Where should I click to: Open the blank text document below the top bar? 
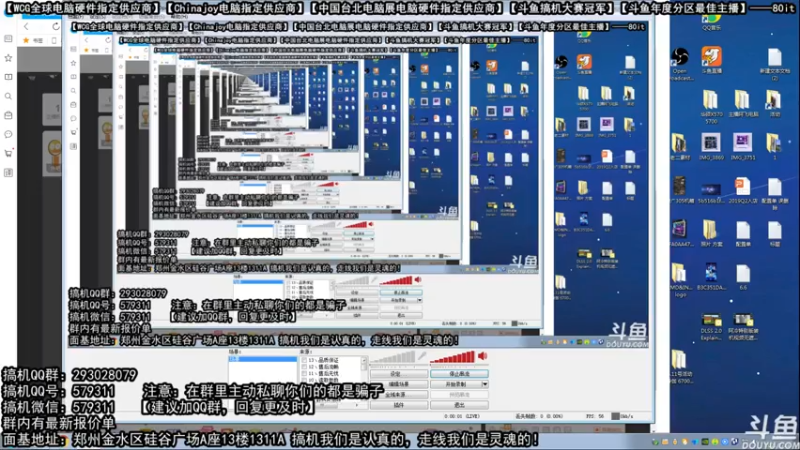pos(774,64)
